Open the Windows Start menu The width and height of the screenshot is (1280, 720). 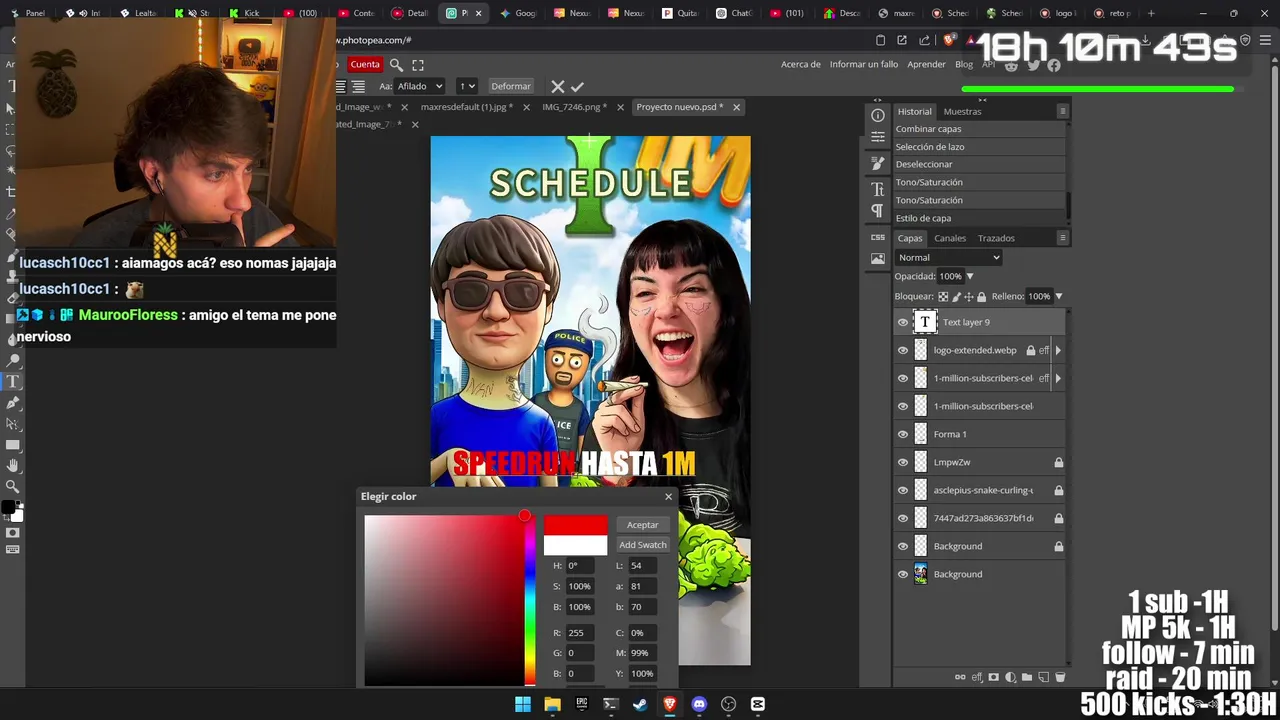click(523, 704)
